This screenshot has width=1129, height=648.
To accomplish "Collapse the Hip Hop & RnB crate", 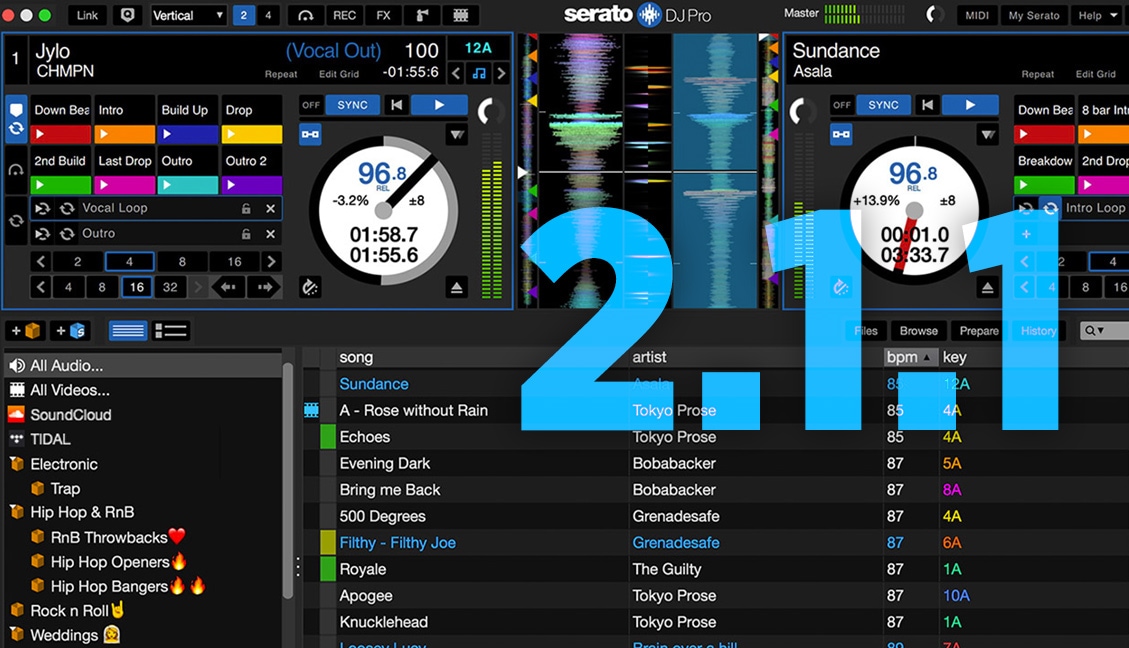I will click(16, 513).
